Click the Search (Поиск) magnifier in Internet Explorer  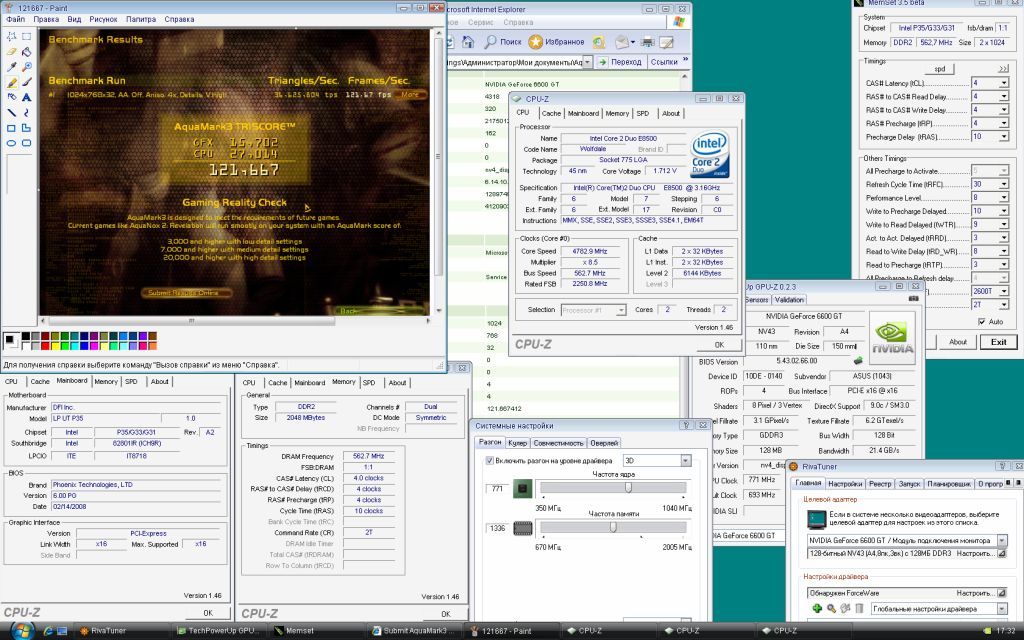502,42
